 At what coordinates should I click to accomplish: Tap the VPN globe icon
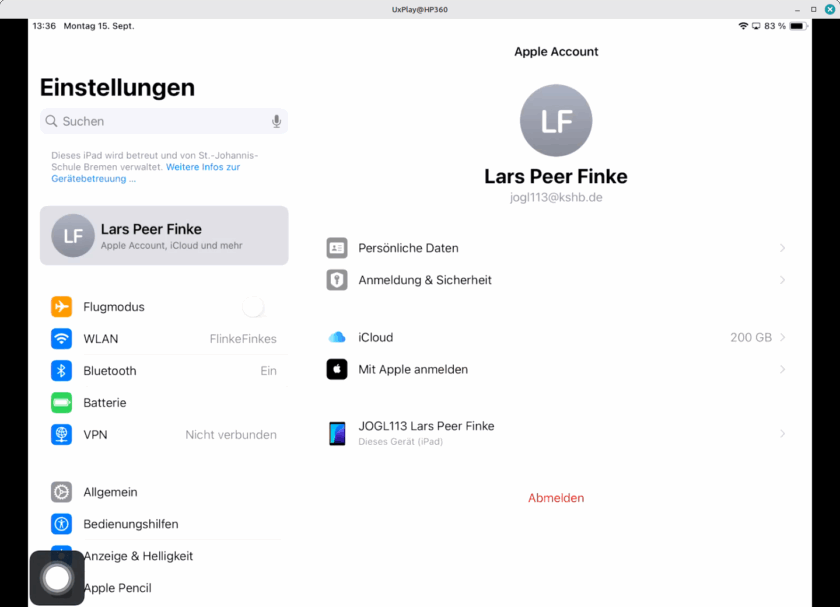[62, 434]
